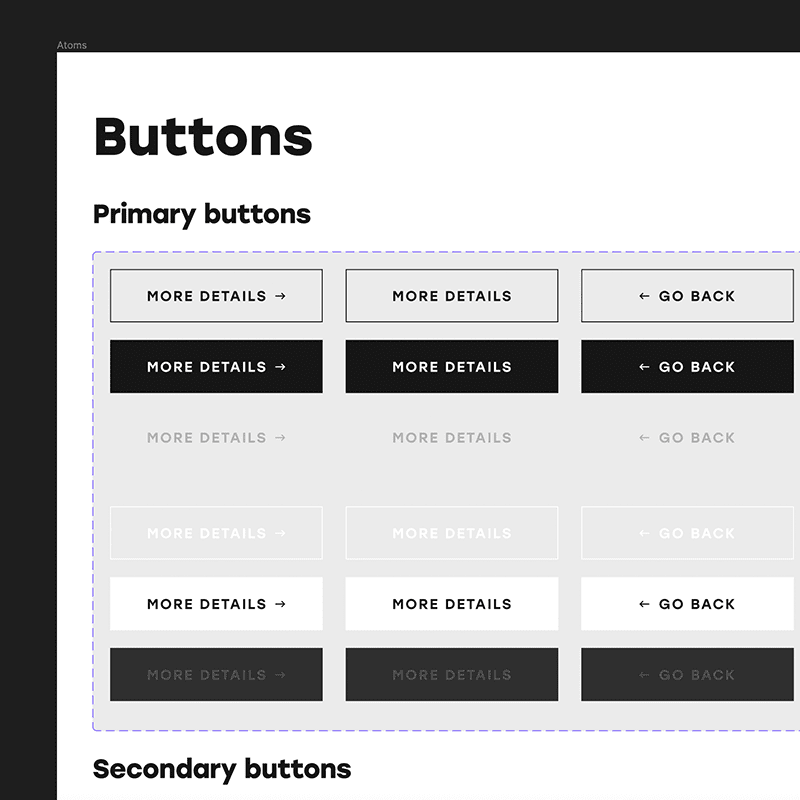Select the white MORE DETAILS → button
Image resolution: width=800 pixels, height=800 pixels.
216,604
